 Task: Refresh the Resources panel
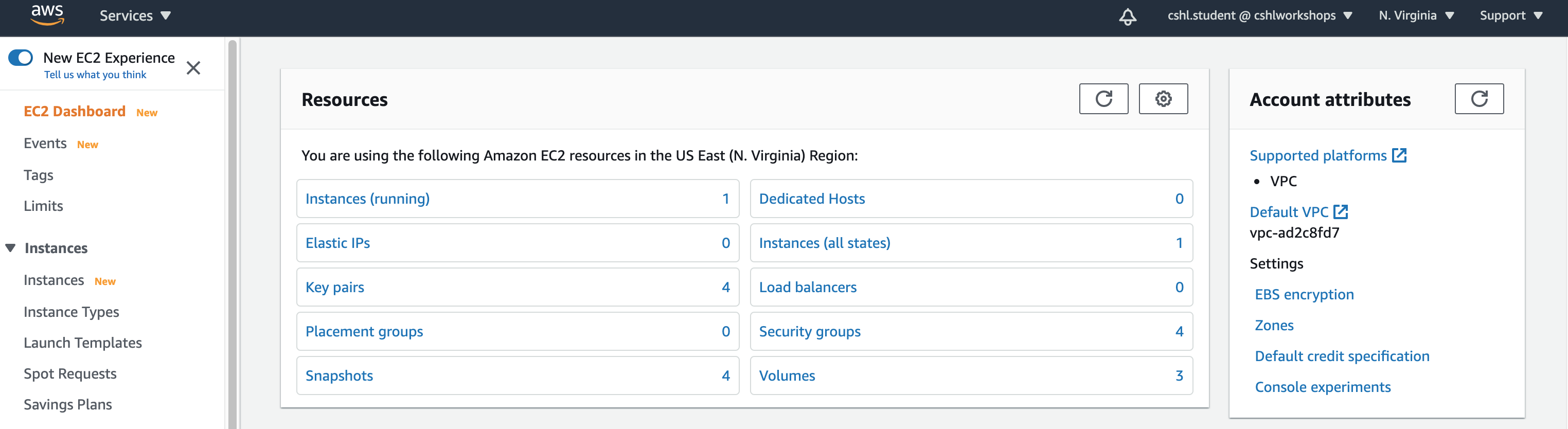(x=1103, y=99)
